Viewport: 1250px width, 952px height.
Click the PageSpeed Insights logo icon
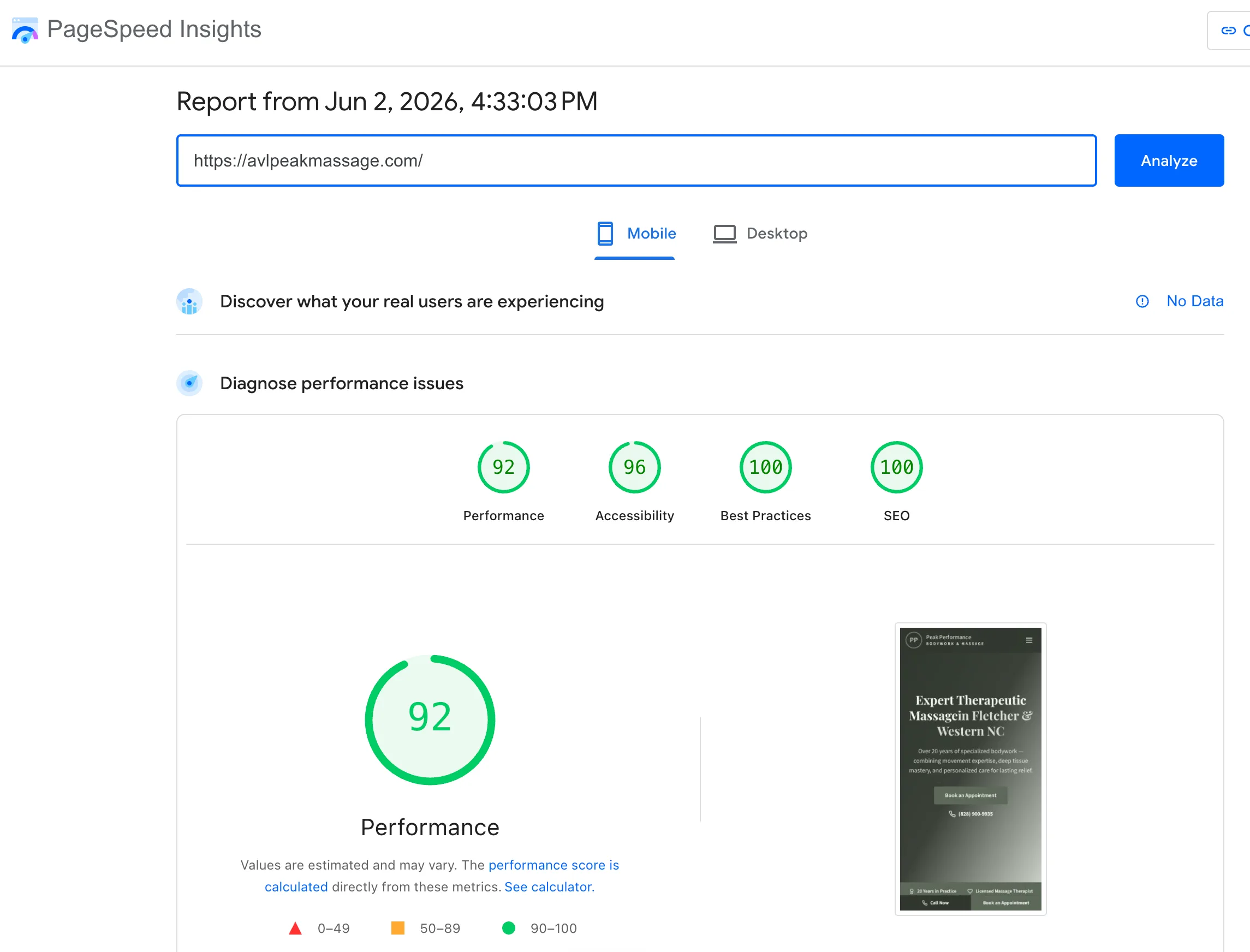[x=25, y=30]
